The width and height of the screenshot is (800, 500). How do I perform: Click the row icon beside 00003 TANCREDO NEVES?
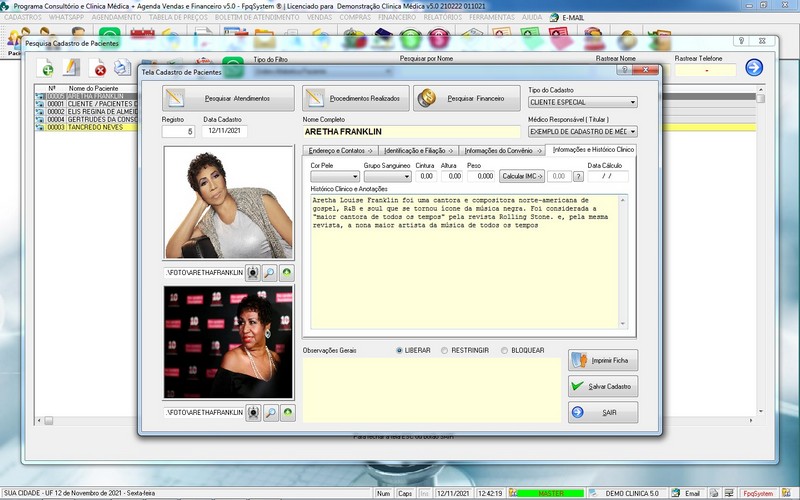pos(40,127)
